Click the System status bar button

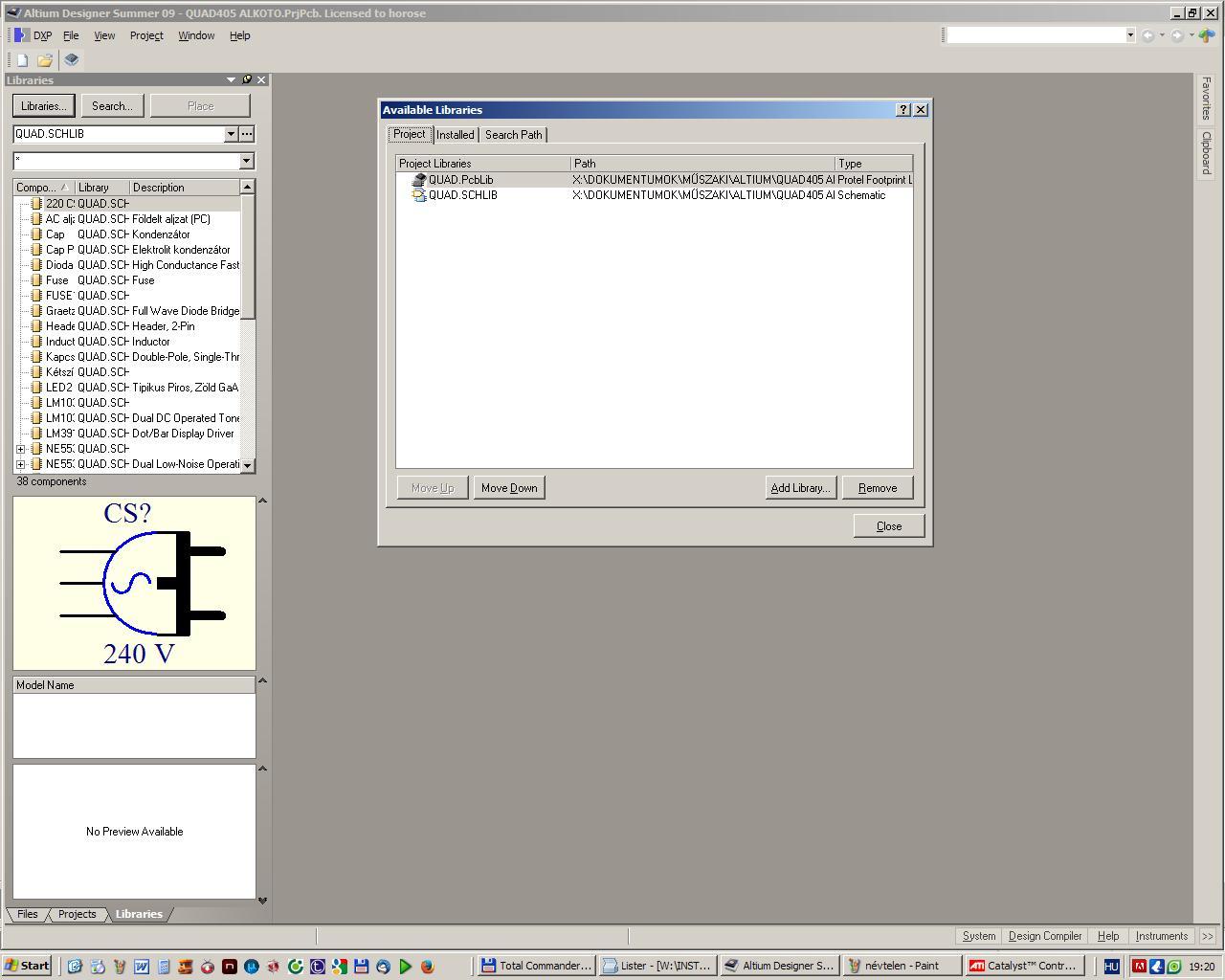[x=979, y=936]
